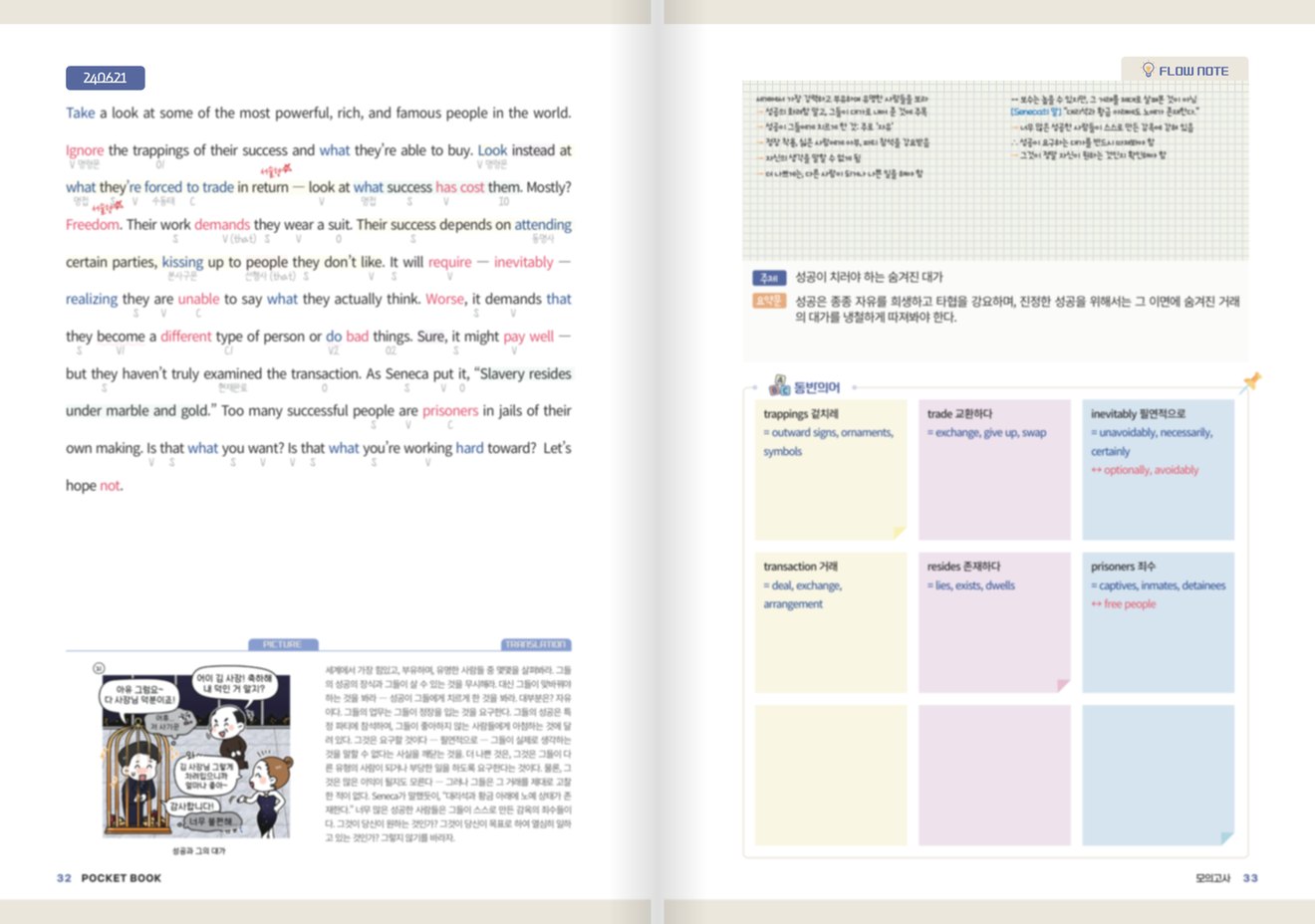Screen dimensions: 1315x924
Task: Click the page number 33
Action: pyautogui.click(x=1250, y=878)
